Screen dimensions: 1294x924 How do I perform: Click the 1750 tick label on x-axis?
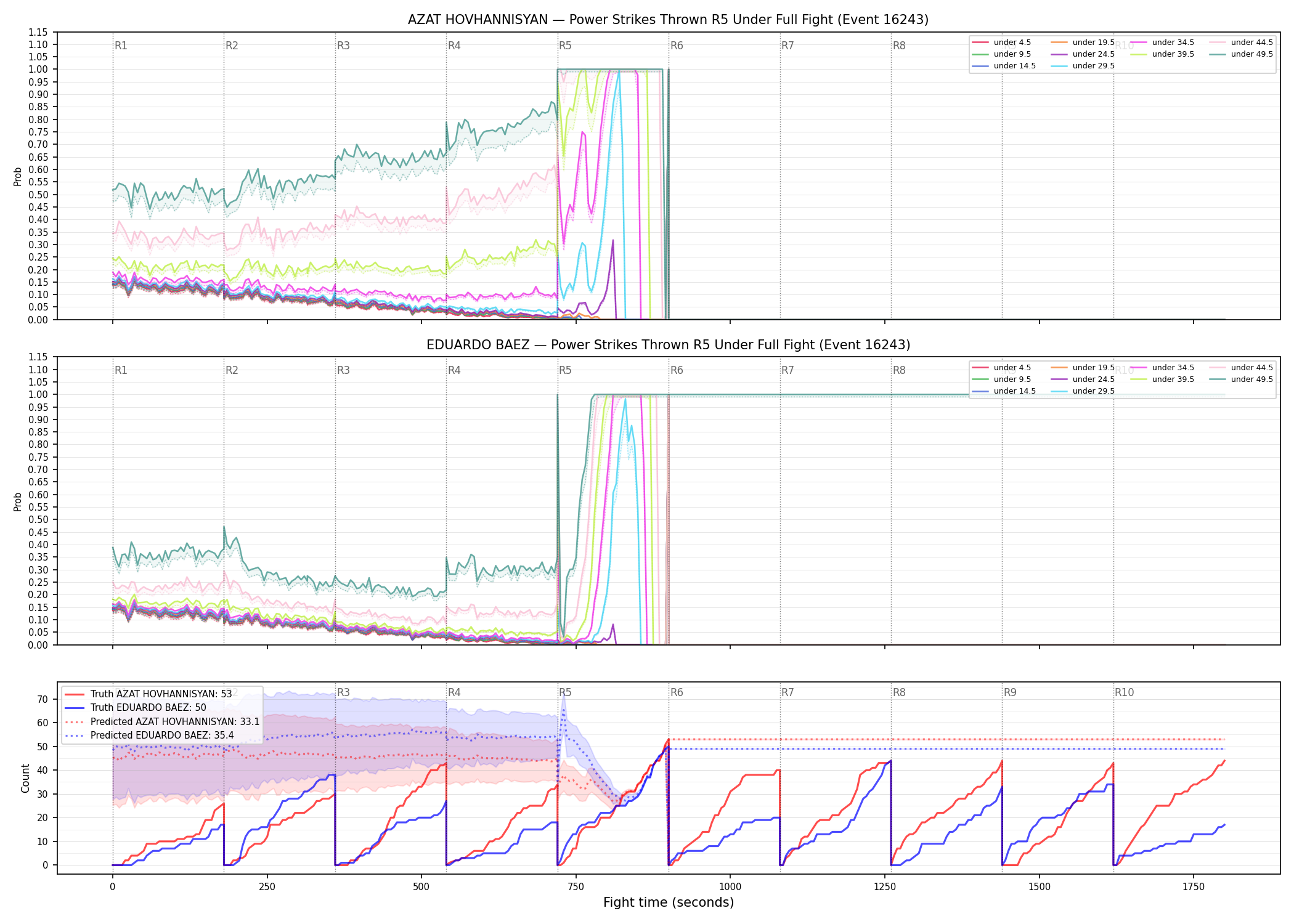tap(1194, 886)
